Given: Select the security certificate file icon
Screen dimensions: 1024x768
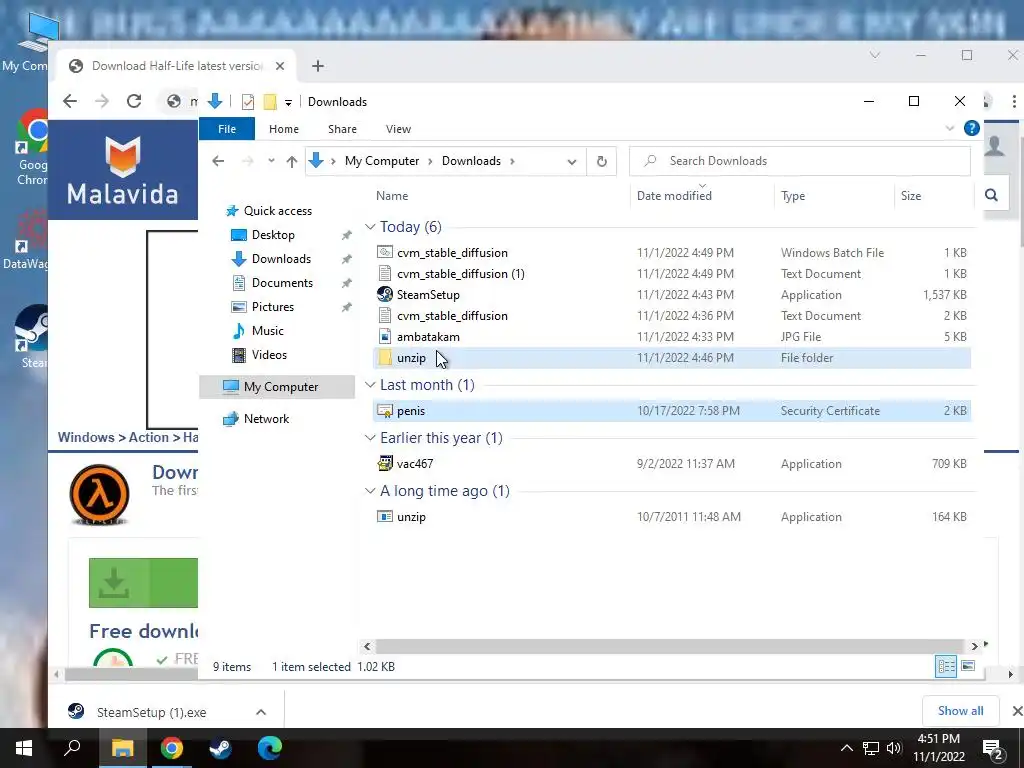Looking at the screenshot, I should [x=385, y=411].
